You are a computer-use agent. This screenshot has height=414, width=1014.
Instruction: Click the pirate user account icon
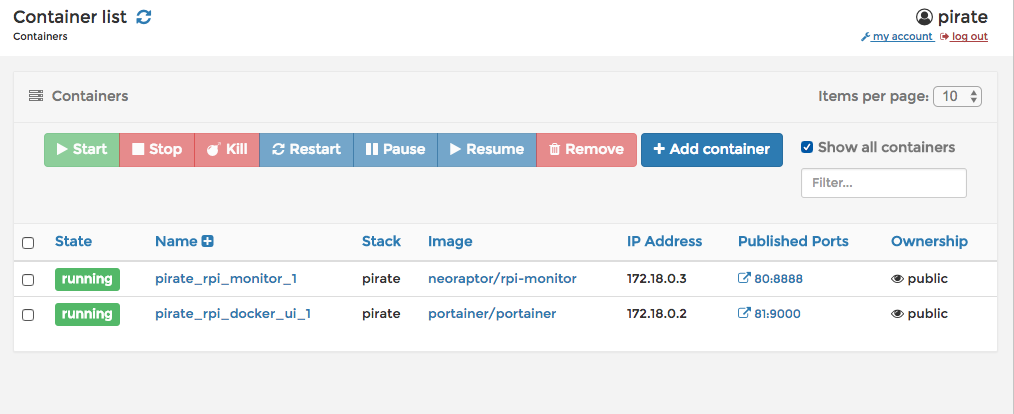click(x=924, y=17)
